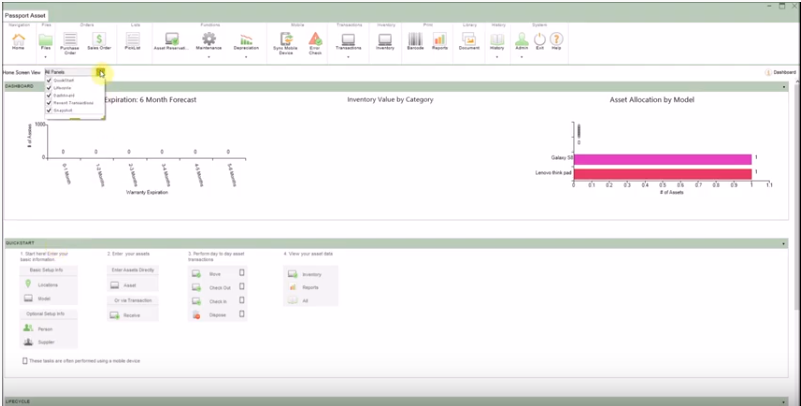Run the Error Check tool
This screenshot has height=406, width=801.
click(315, 43)
